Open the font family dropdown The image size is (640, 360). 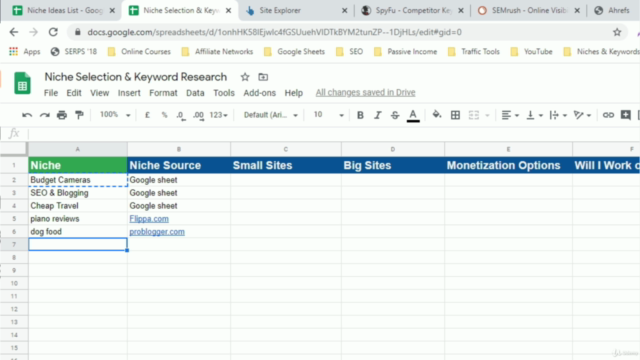click(271, 115)
